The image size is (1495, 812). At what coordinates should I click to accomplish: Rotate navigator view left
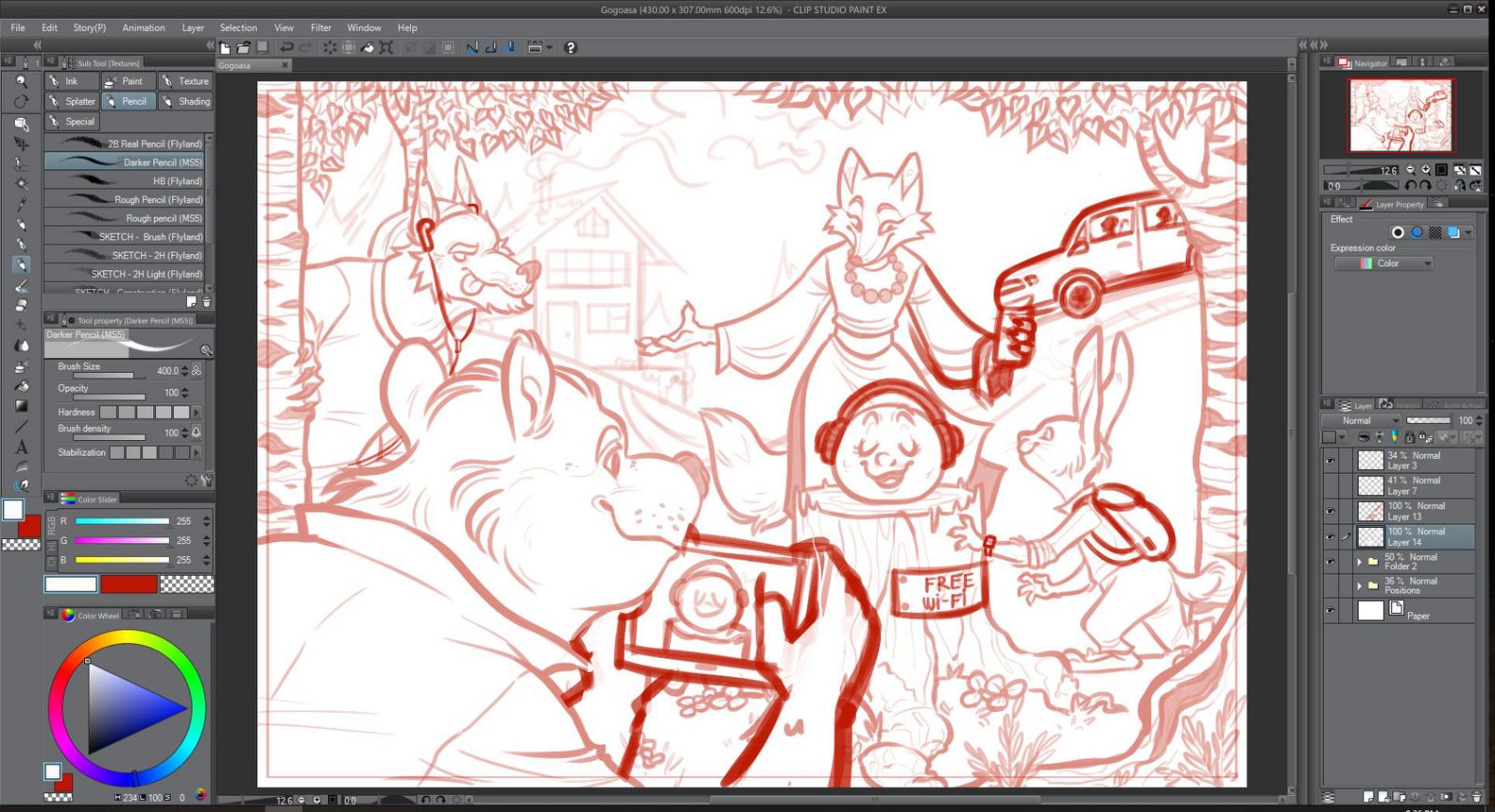1410,186
